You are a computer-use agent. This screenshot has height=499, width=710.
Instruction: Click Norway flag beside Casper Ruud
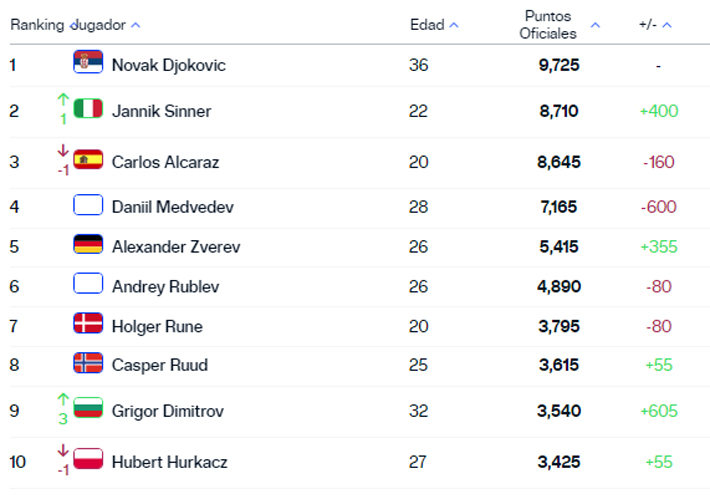(x=88, y=363)
